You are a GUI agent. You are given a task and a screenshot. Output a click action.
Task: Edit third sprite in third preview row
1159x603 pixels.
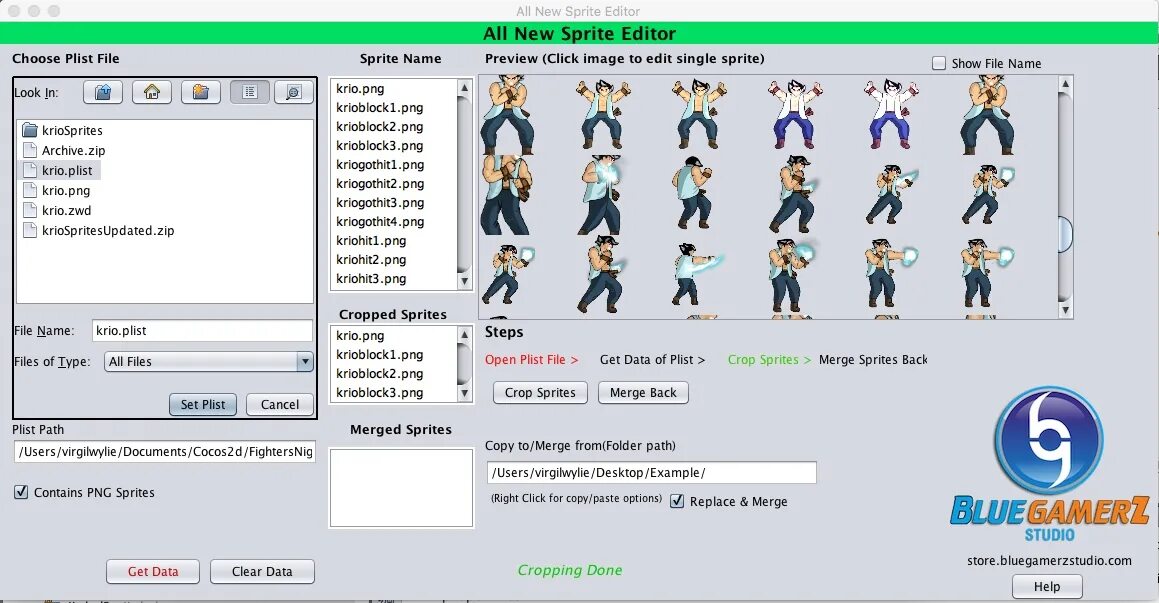(697, 275)
